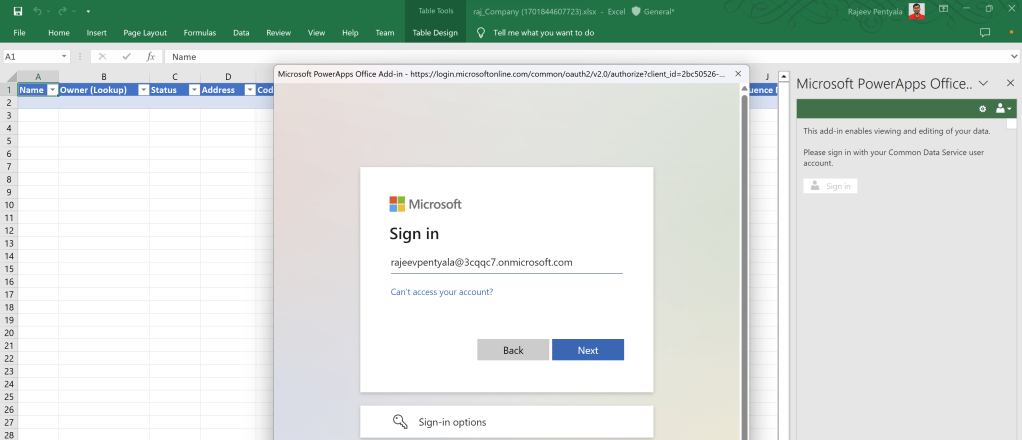The width and height of the screenshot is (1022, 440).
Task: Switch to the Table Design tab
Action: point(435,33)
